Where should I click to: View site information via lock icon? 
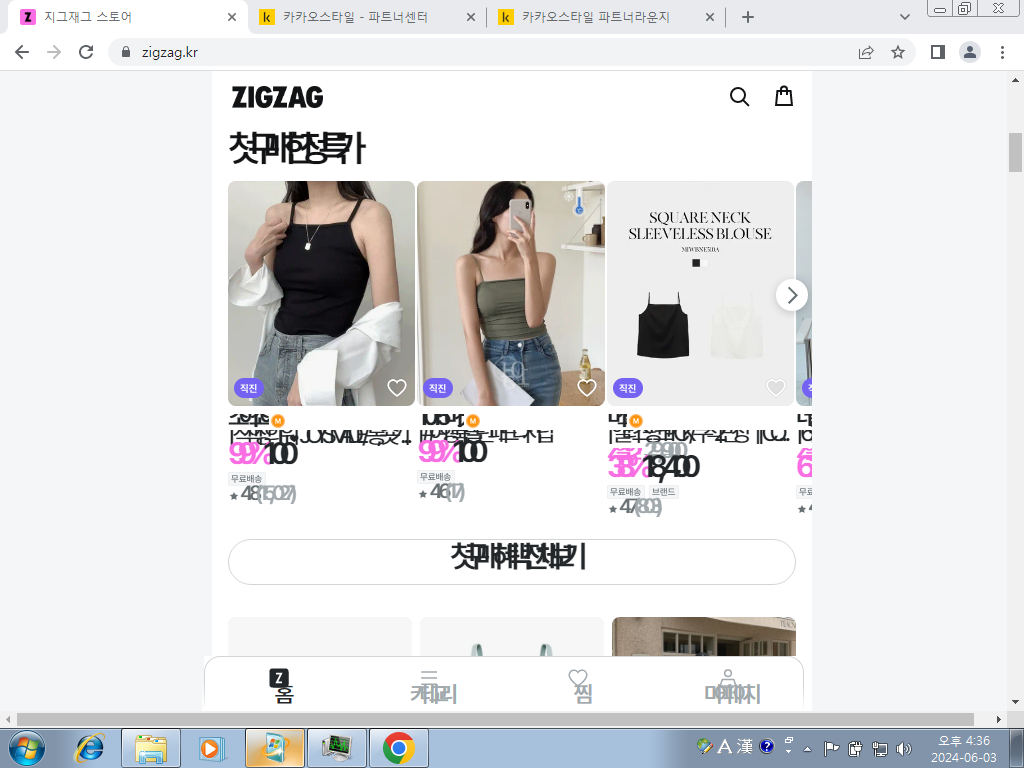point(126,52)
